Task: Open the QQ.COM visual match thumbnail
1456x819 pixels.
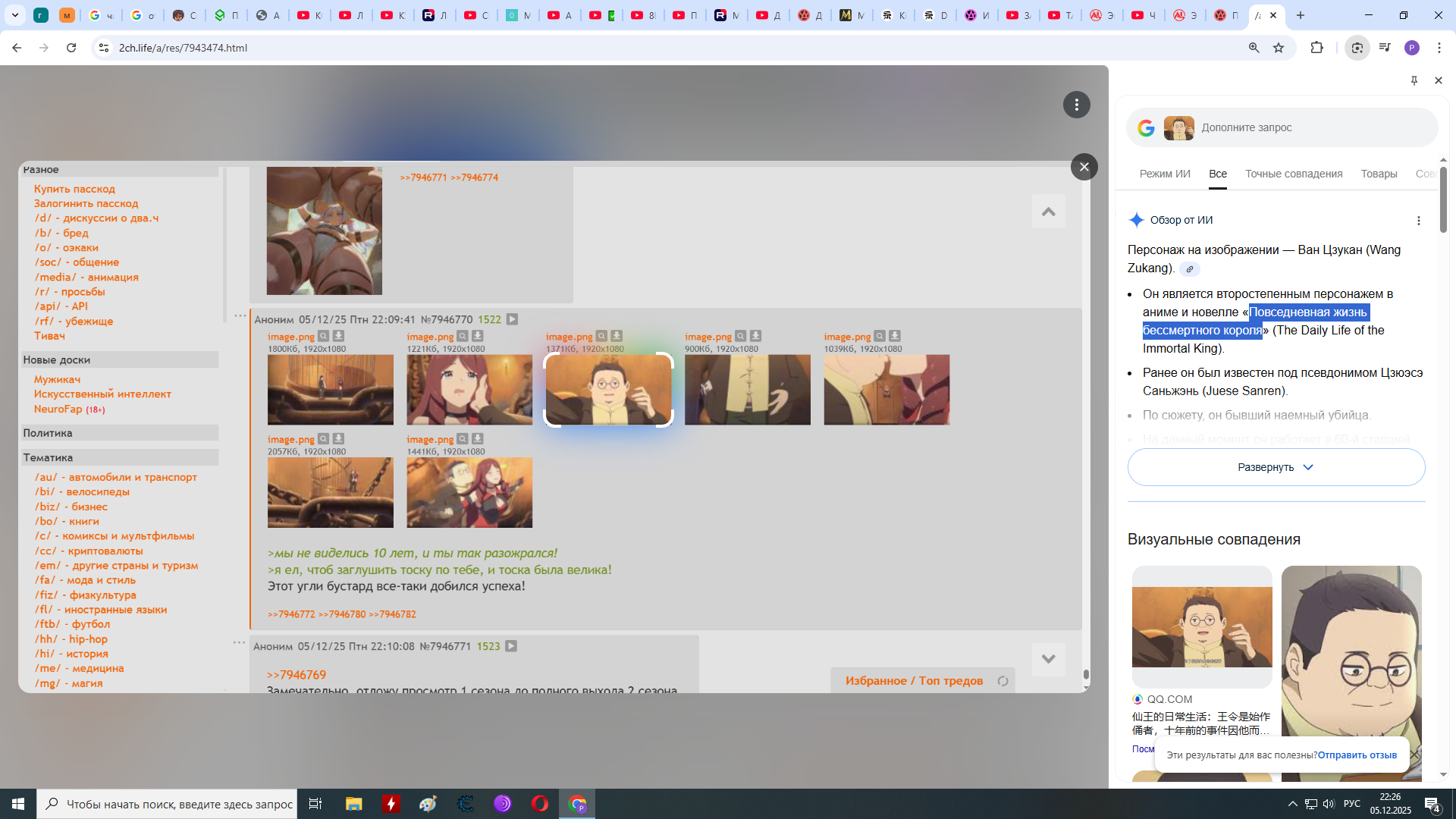Action: click(1201, 626)
